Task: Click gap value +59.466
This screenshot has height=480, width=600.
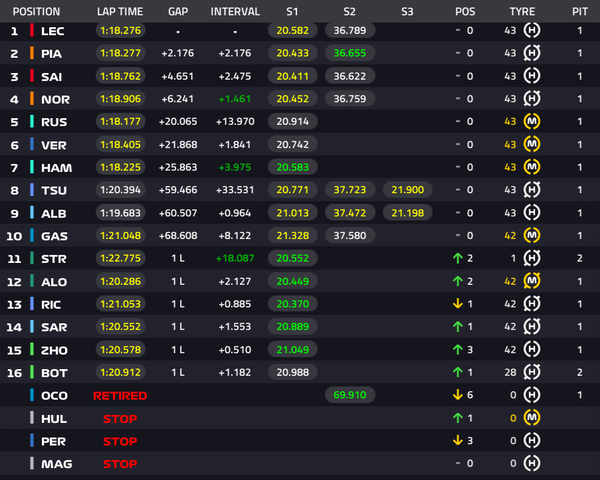Action: [x=178, y=190]
